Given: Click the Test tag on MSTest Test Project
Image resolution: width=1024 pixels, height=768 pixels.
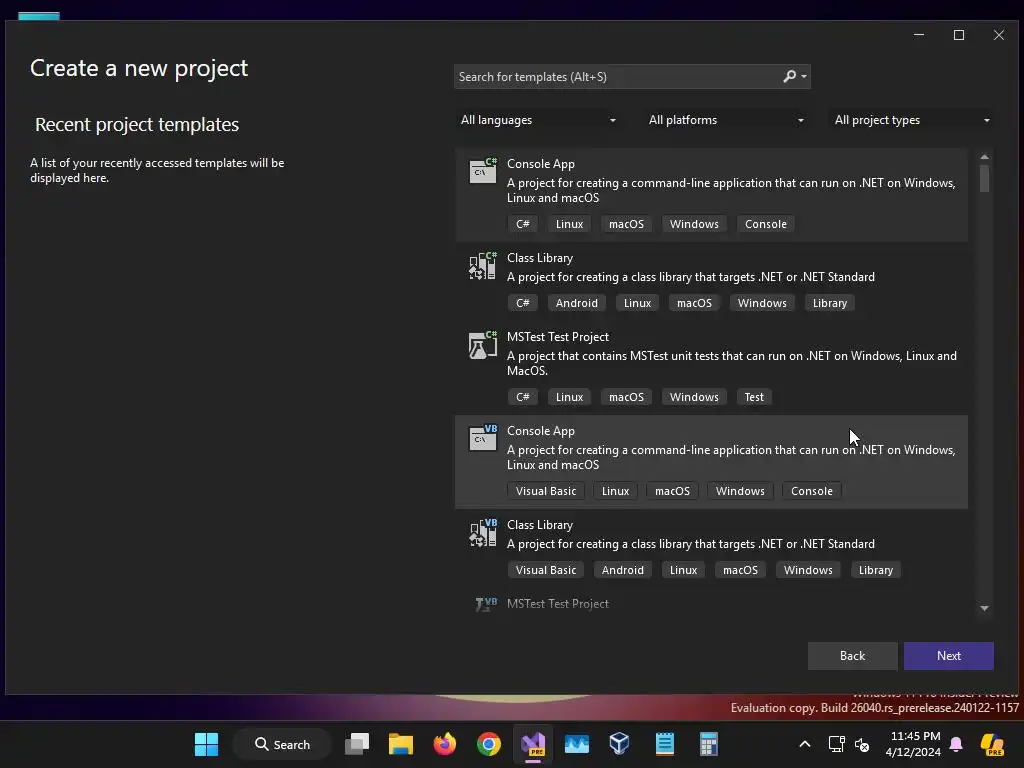Looking at the screenshot, I should [754, 397].
